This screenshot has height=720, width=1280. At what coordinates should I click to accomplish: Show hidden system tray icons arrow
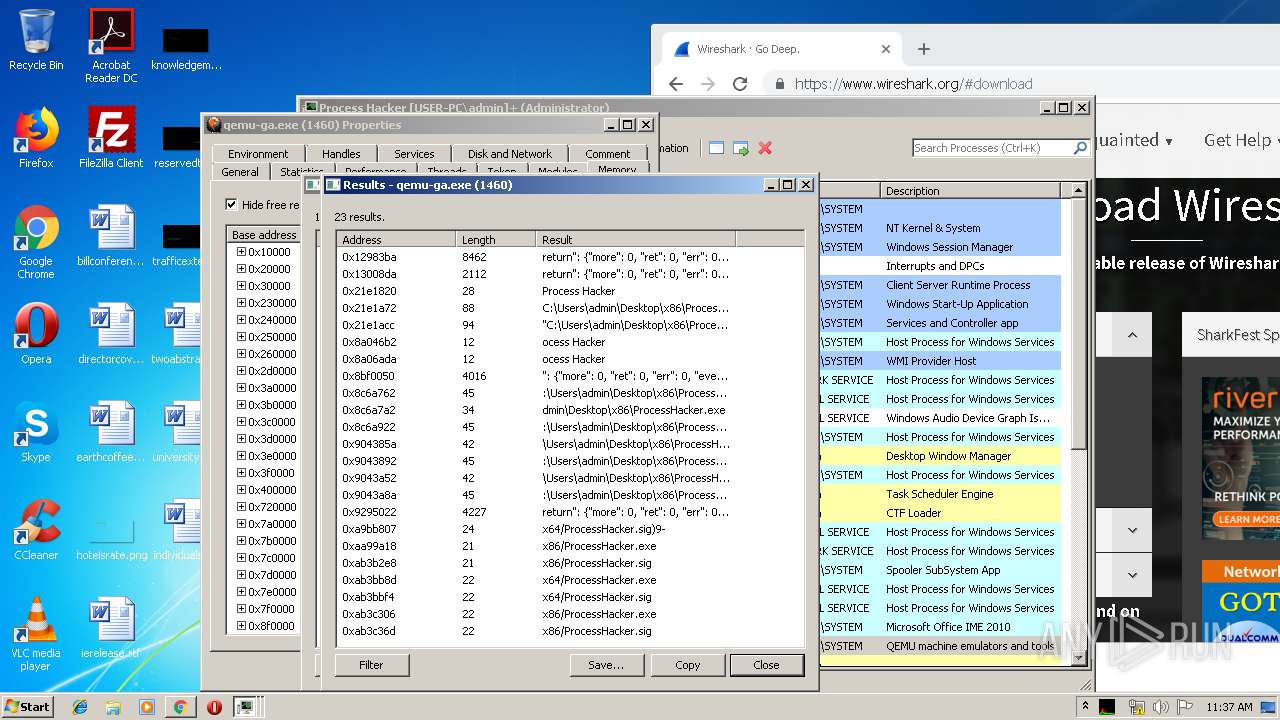coord(1085,707)
